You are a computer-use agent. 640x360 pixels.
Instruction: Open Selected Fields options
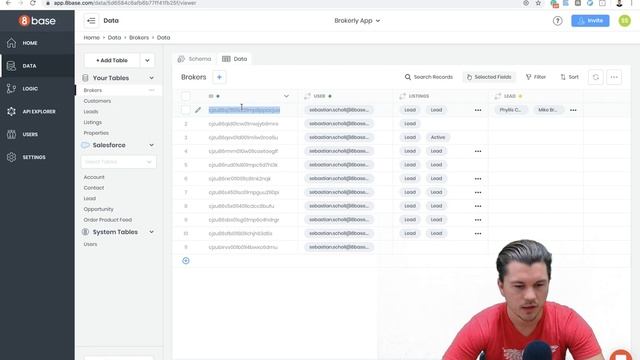pyautogui.click(x=489, y=77)
